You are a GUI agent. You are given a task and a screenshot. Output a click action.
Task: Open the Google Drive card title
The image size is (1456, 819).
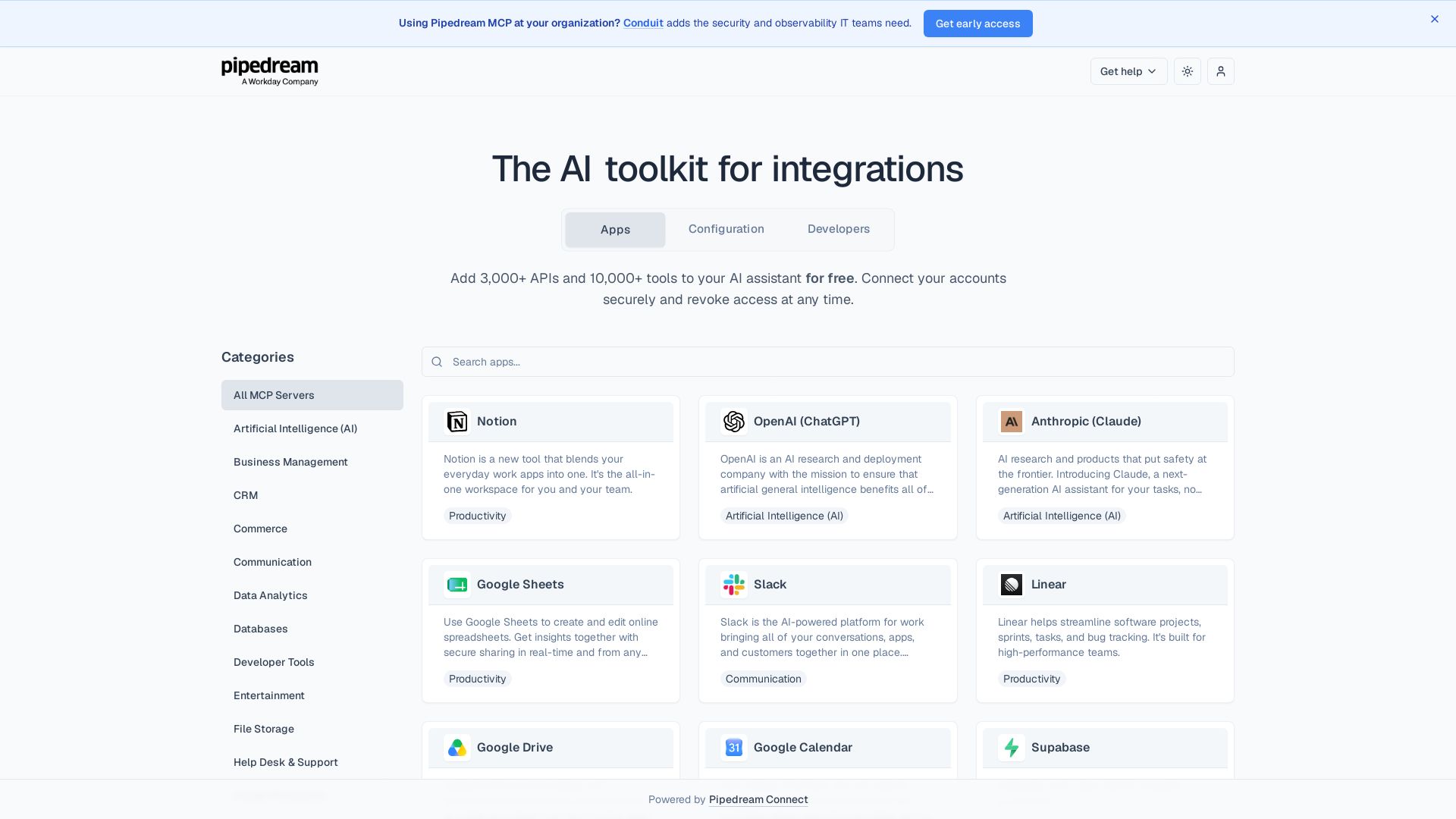(515, 748)
